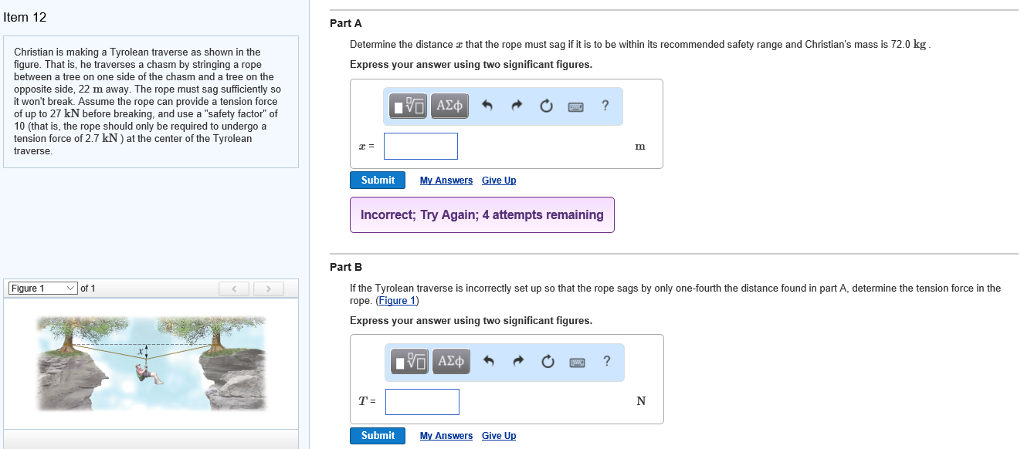Open Greek symbols palette in Part A
The width and height of the screenshot is (1024, 449).
pos(446,106)
